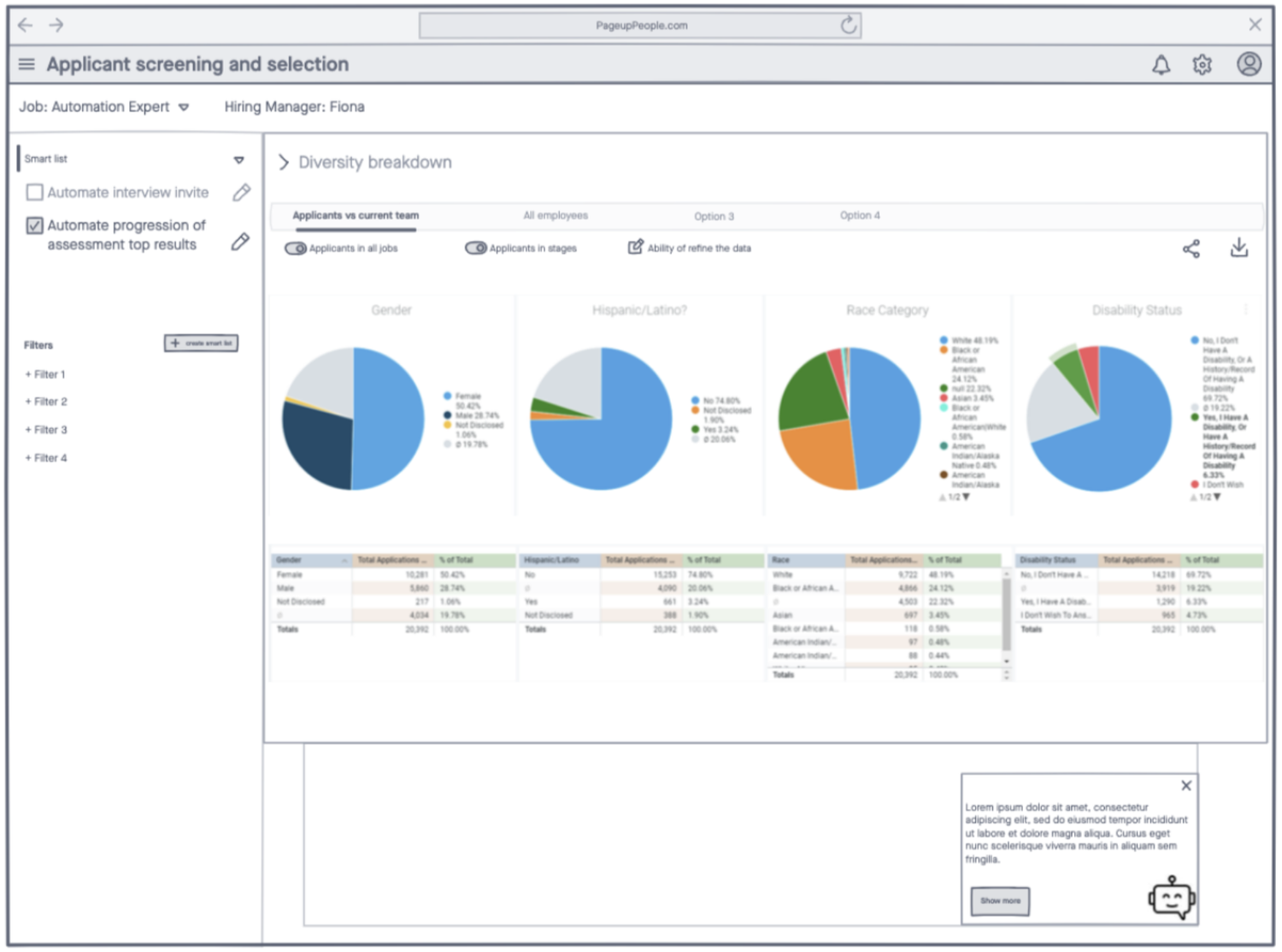Toggle Applicants in all jobs switch
The width and height of the screenshot is (1282, 952).
[296, 249]
